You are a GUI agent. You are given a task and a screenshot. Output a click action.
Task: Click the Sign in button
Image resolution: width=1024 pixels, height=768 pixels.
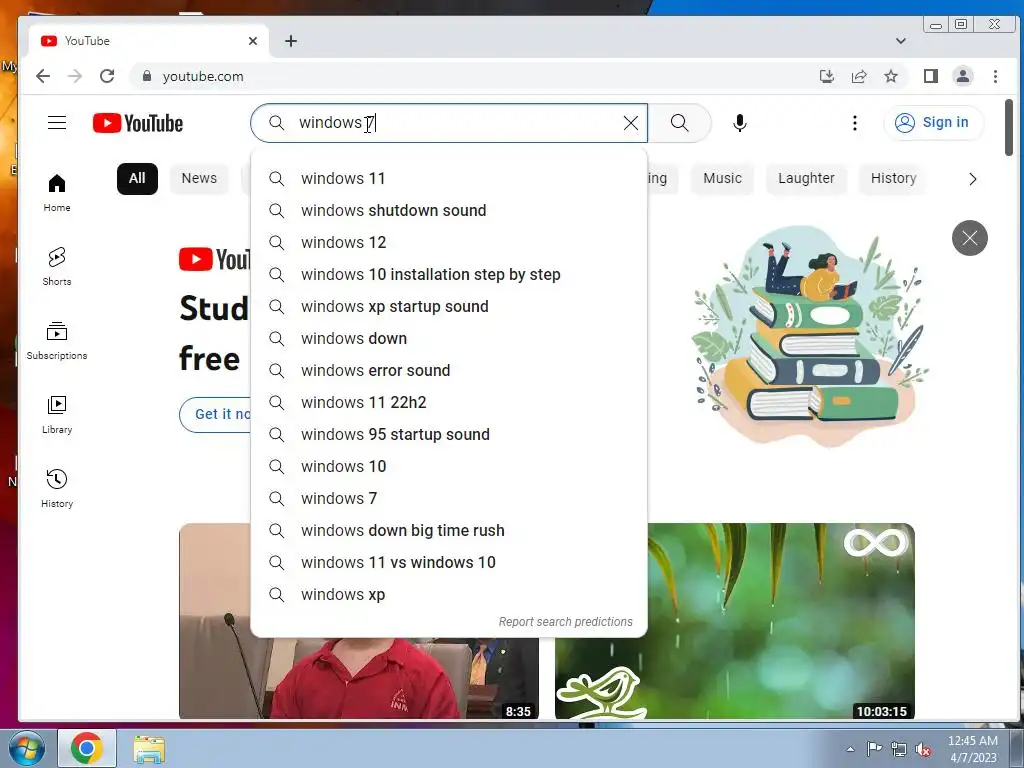coord(933,123)
